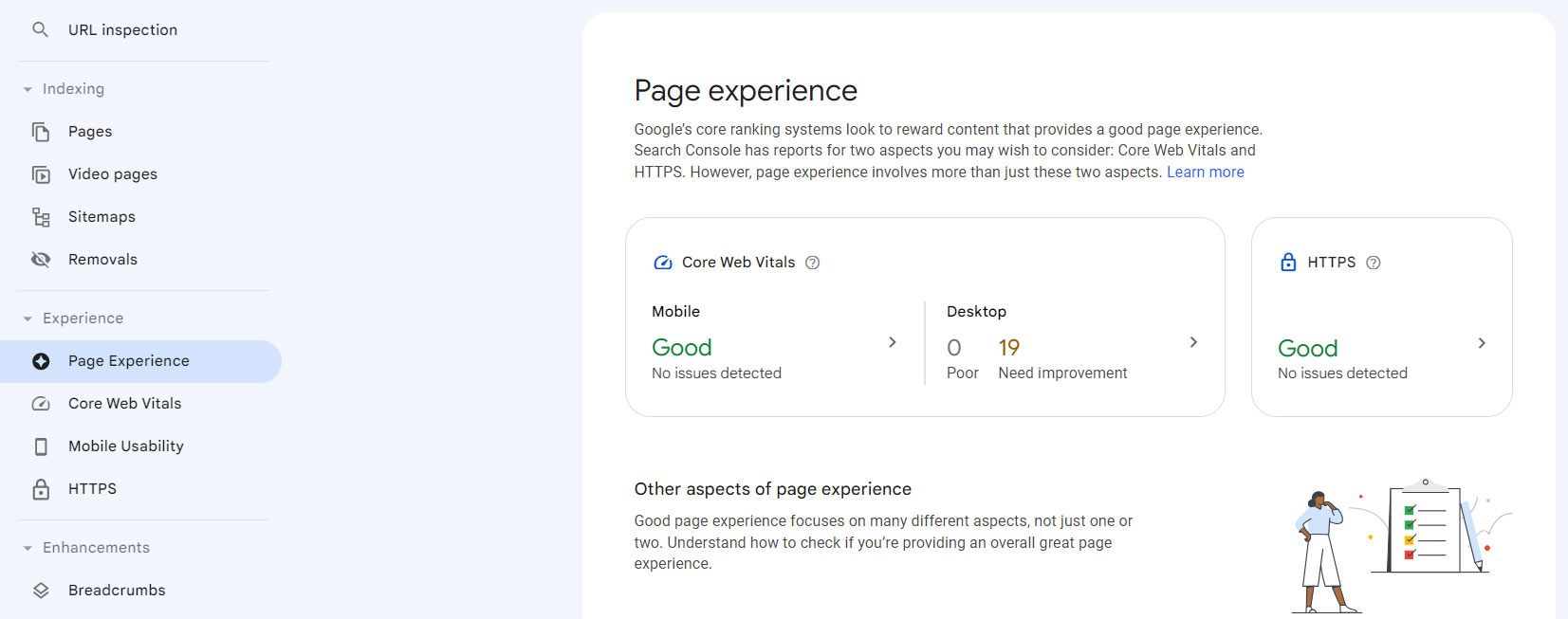Click the Core Web Vitals help question mark
Viewport: 1568px width, 619px height.
coord(813,263)
